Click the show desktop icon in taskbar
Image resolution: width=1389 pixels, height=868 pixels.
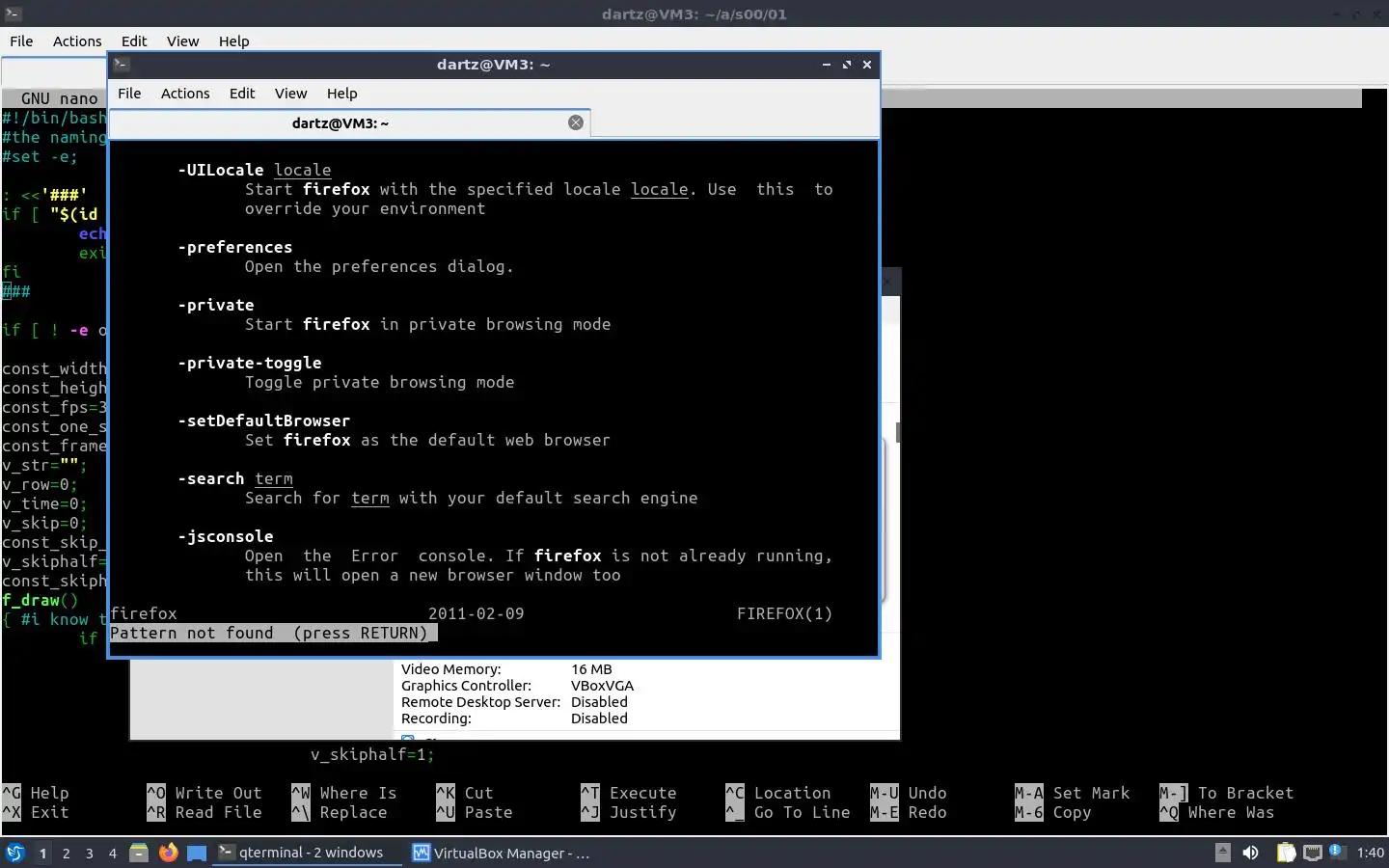pos(197,853)
